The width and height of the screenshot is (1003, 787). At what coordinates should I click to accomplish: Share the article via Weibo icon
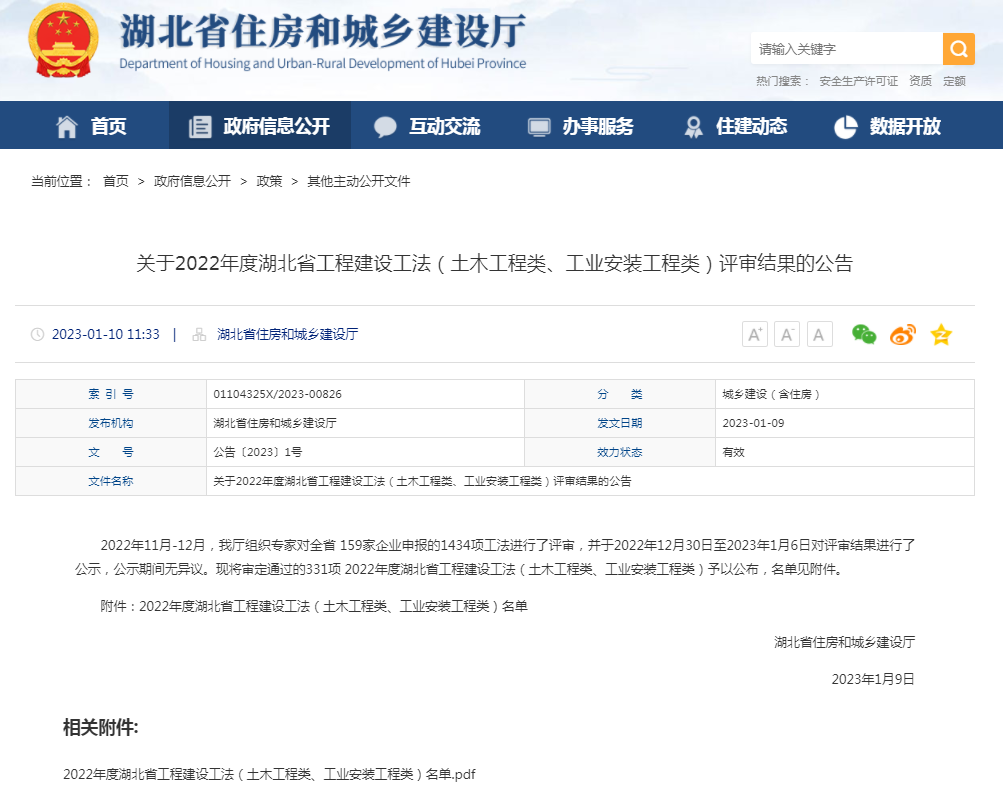(902, 335)
